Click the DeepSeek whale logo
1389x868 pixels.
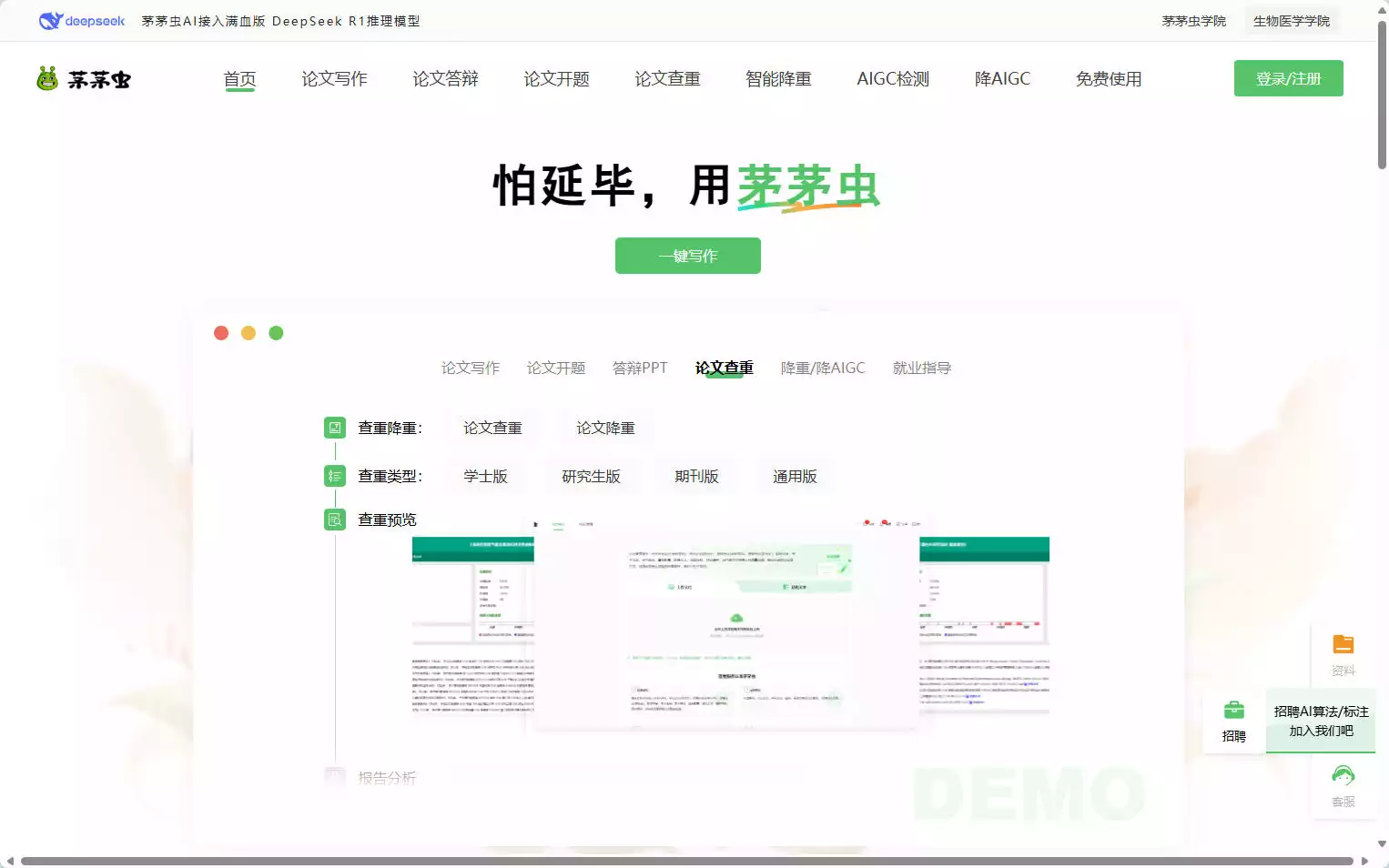click(x=50, y=21)
